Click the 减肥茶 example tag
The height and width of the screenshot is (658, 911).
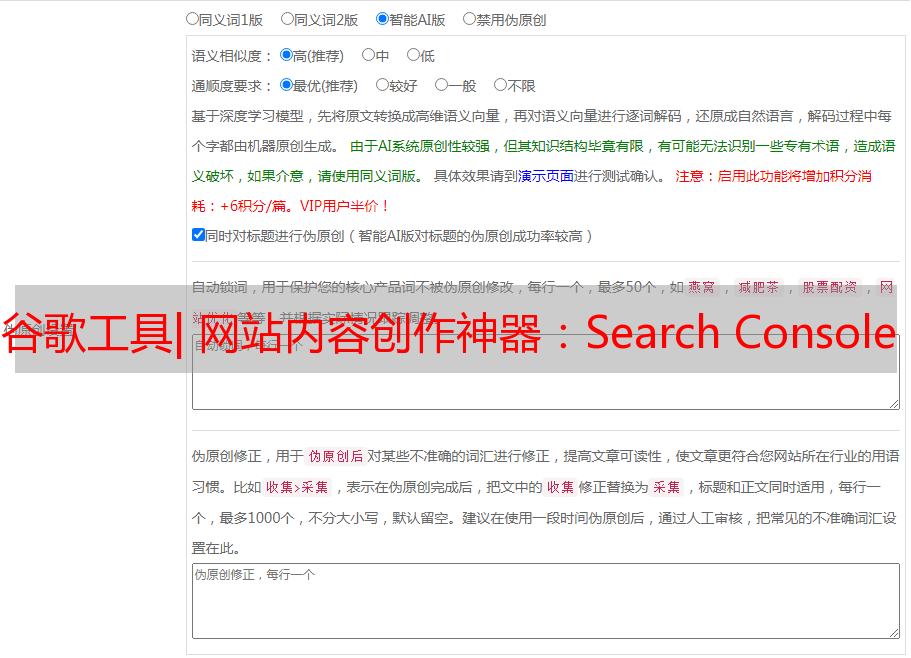(x=759, y=287)
